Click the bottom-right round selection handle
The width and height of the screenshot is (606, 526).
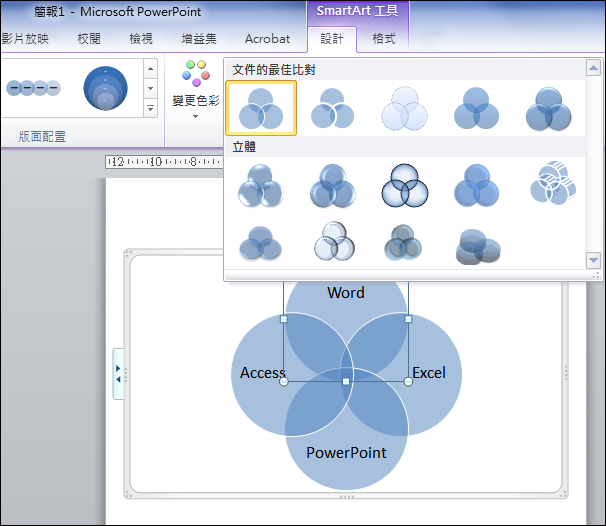(x=408, y=382)
